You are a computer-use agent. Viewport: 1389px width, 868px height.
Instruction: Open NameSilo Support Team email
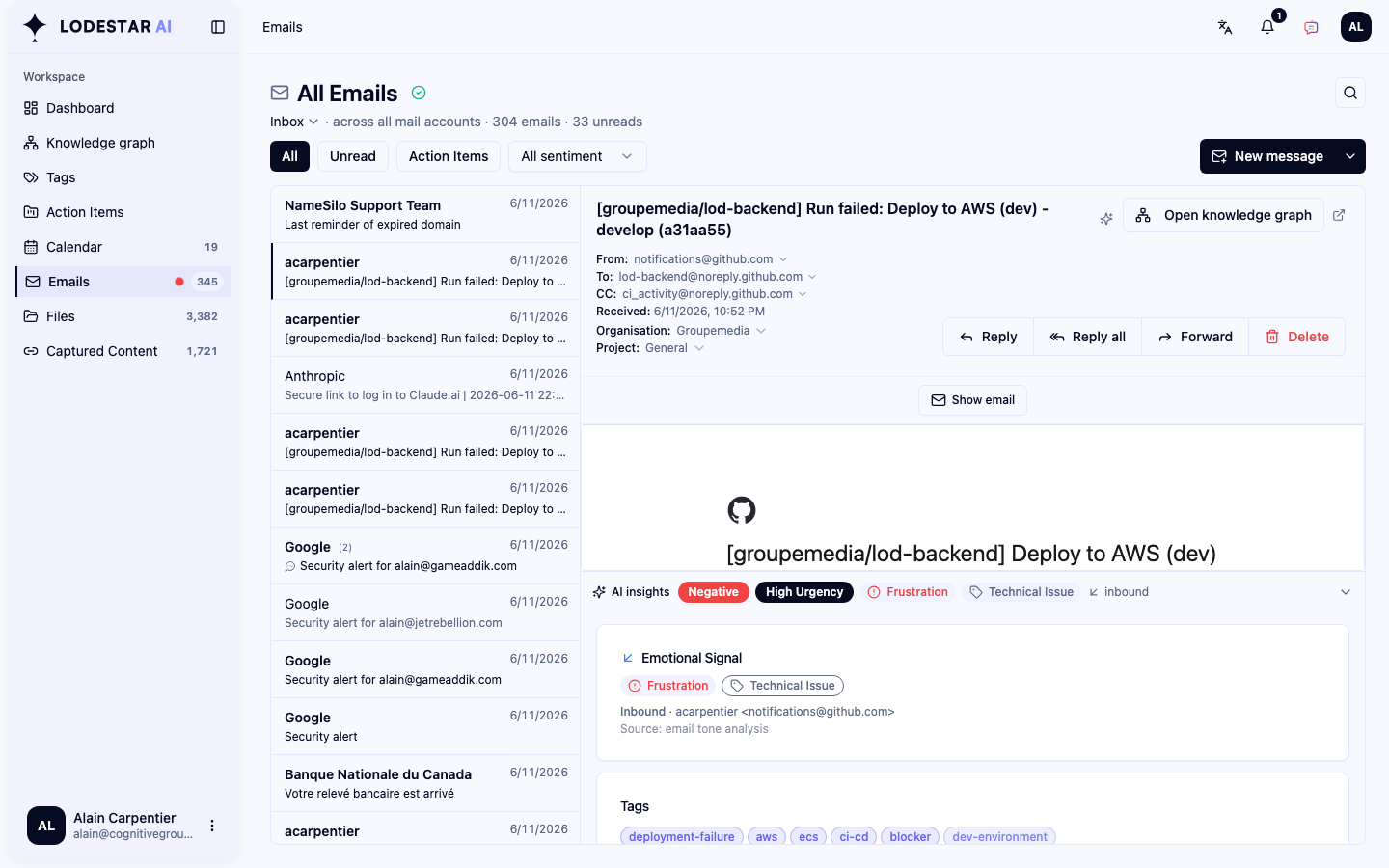click(425, 214)
